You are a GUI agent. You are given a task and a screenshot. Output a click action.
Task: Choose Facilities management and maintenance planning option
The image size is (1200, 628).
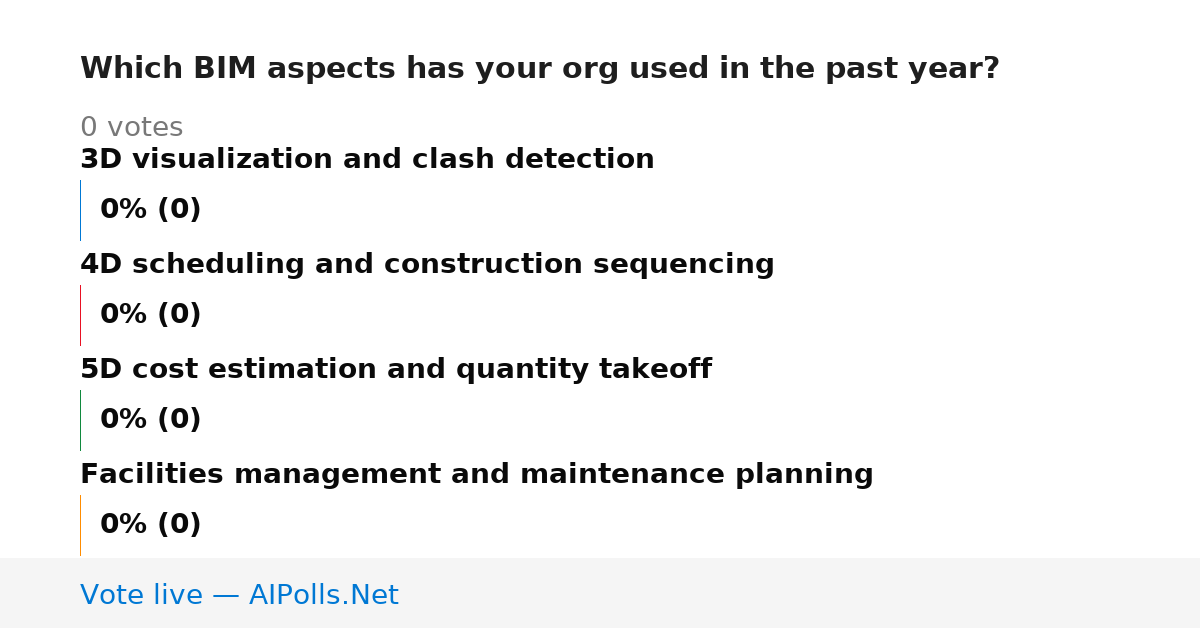click(x=477, y=475)
